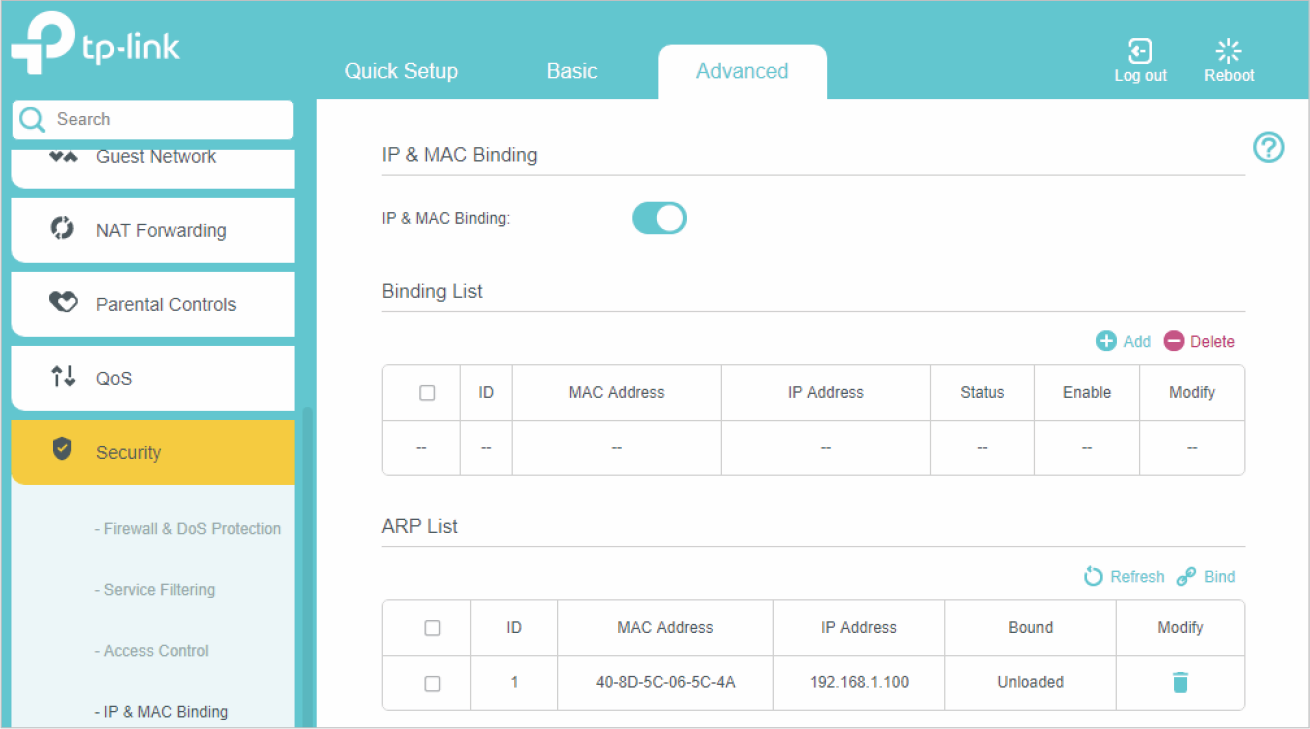Switch to the Basic tab
Image resolution: width=1310 pixels, height=729 pixels.
click(572, 71)
